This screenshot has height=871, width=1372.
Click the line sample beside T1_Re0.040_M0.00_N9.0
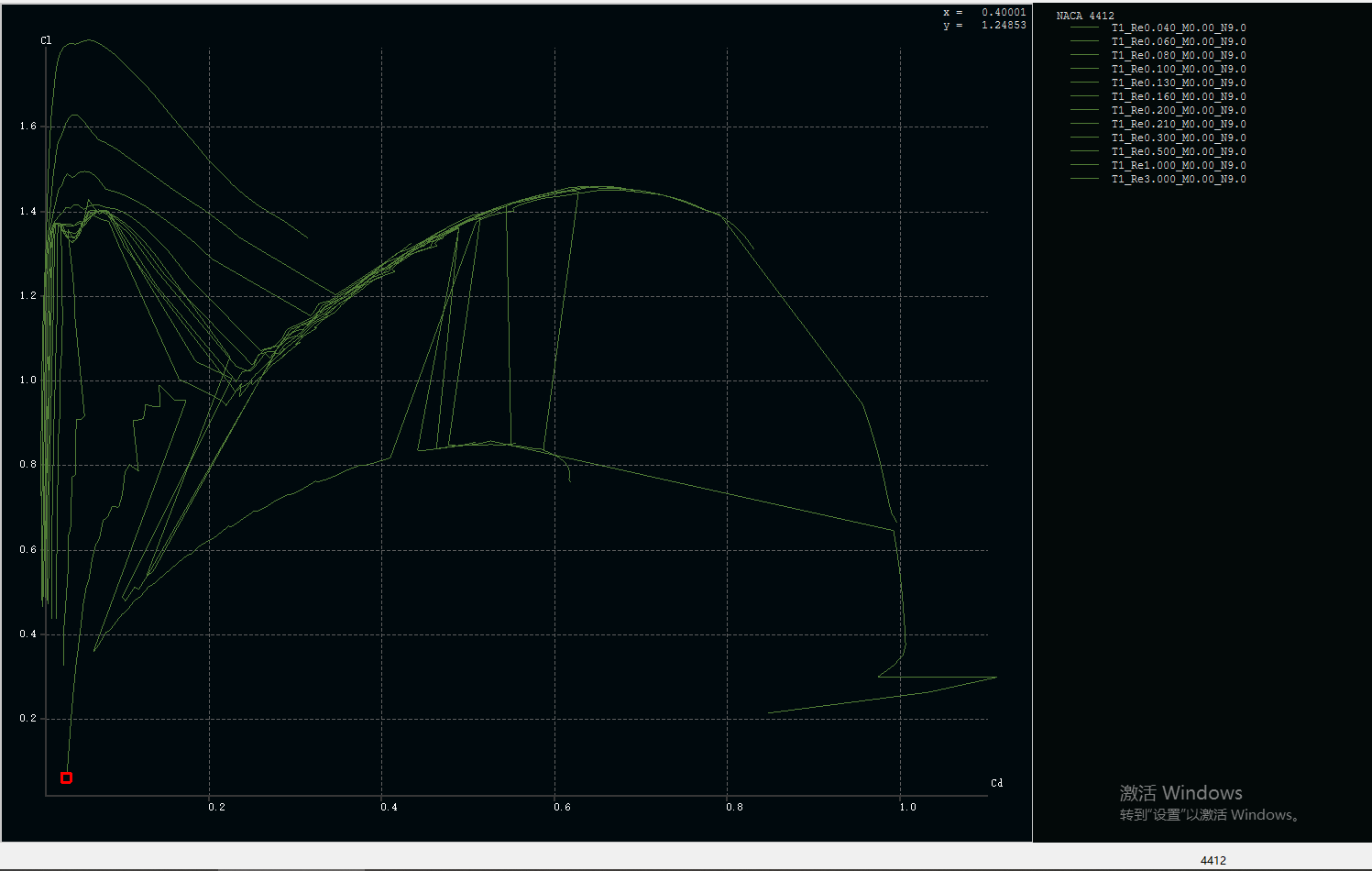(1084, 28)
